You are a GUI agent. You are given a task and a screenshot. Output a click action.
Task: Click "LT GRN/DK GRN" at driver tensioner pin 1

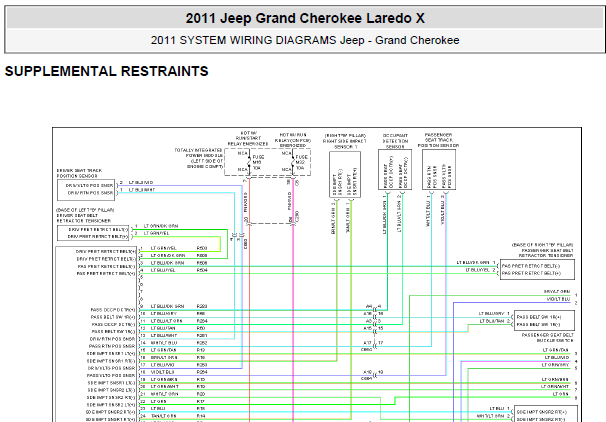[x=161, y=226]
